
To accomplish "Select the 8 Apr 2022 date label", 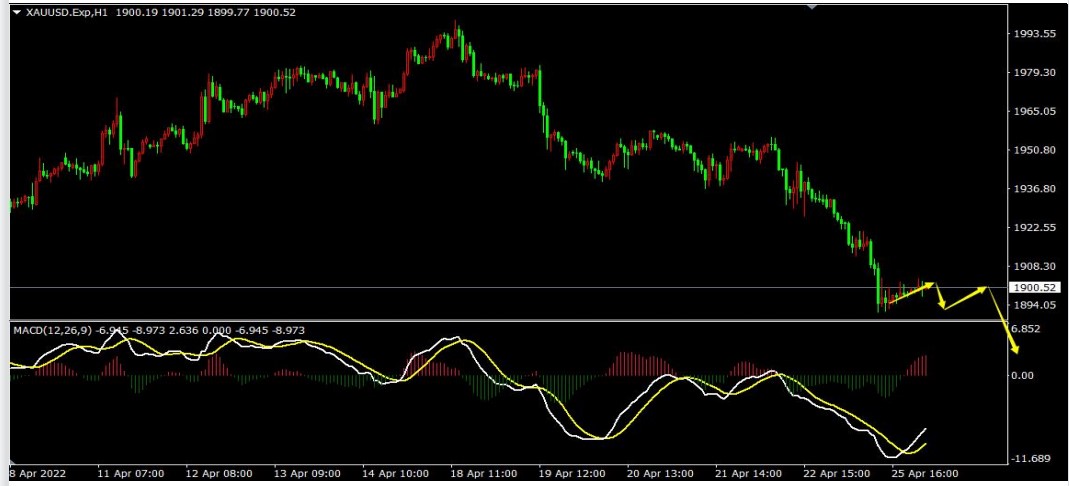I will 37,473.
